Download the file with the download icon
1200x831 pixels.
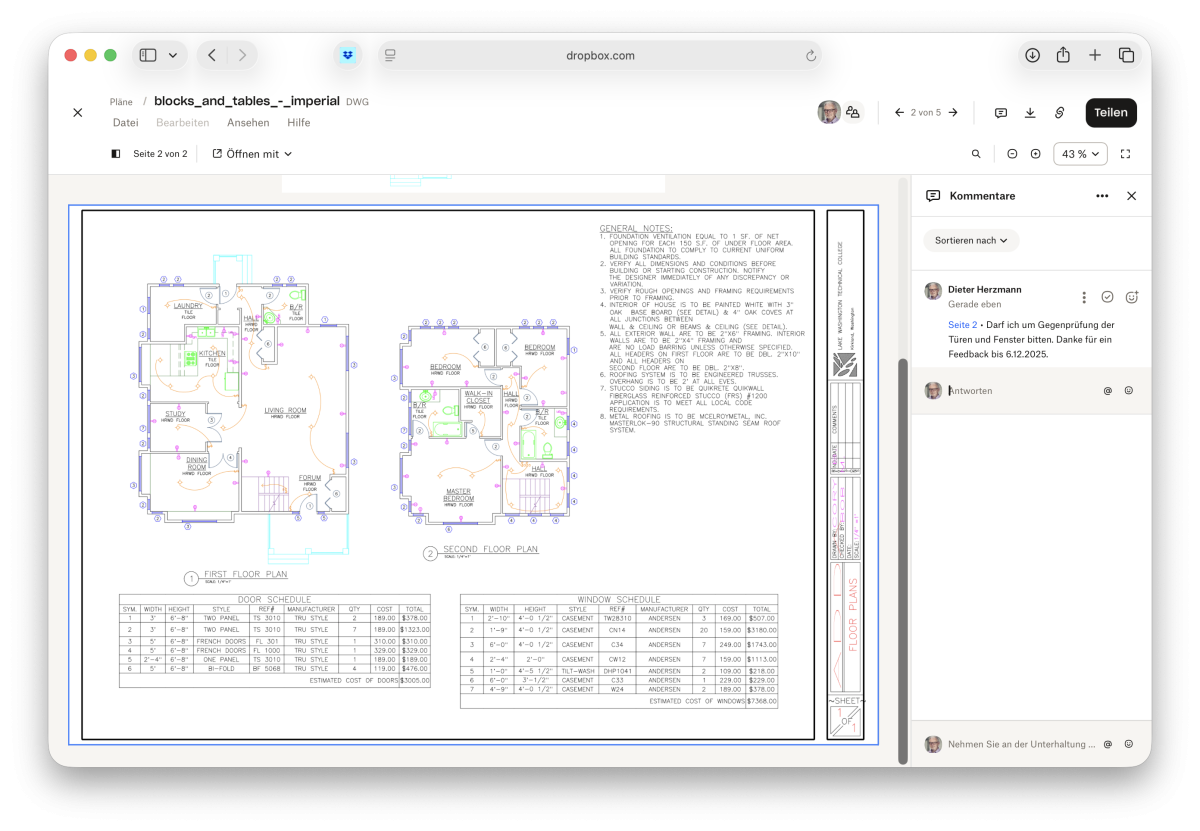1030,113
